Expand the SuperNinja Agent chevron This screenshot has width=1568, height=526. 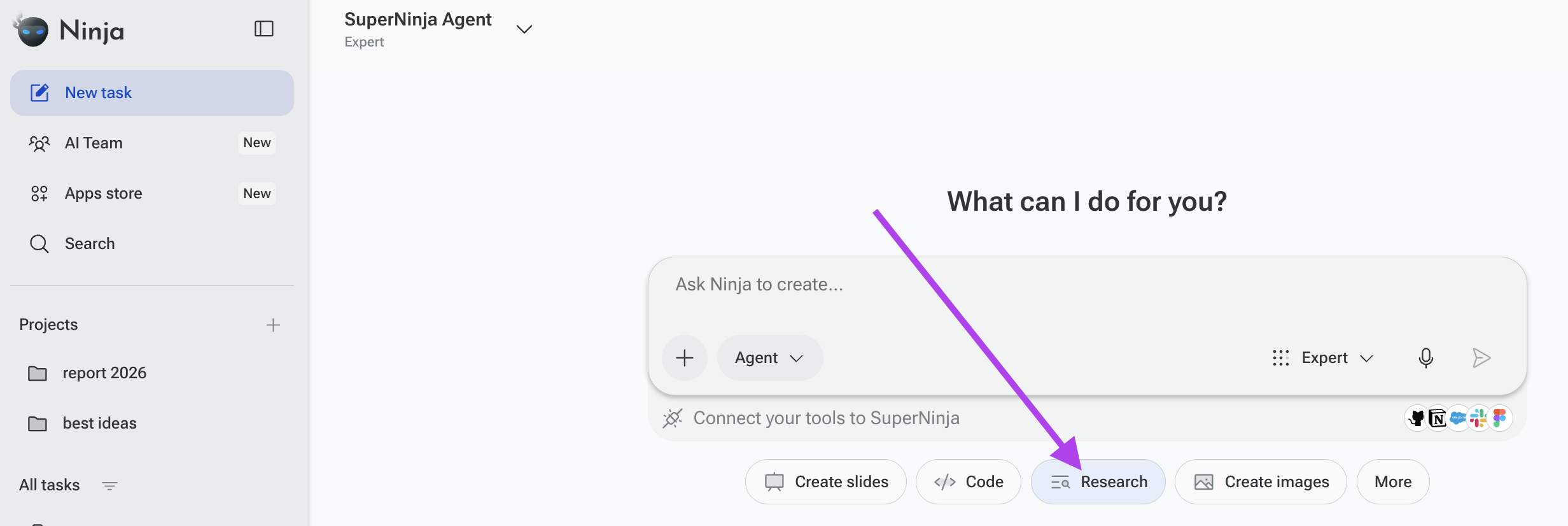(x=524, y=29)
